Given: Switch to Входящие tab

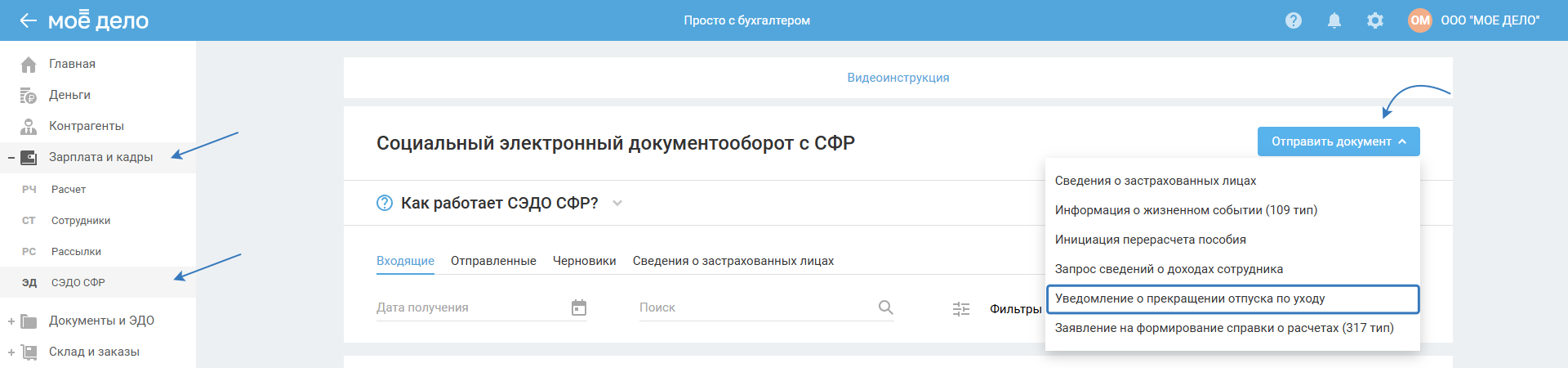Looking at the screenshot, I should pyautogui.click(x=405, y=261).
